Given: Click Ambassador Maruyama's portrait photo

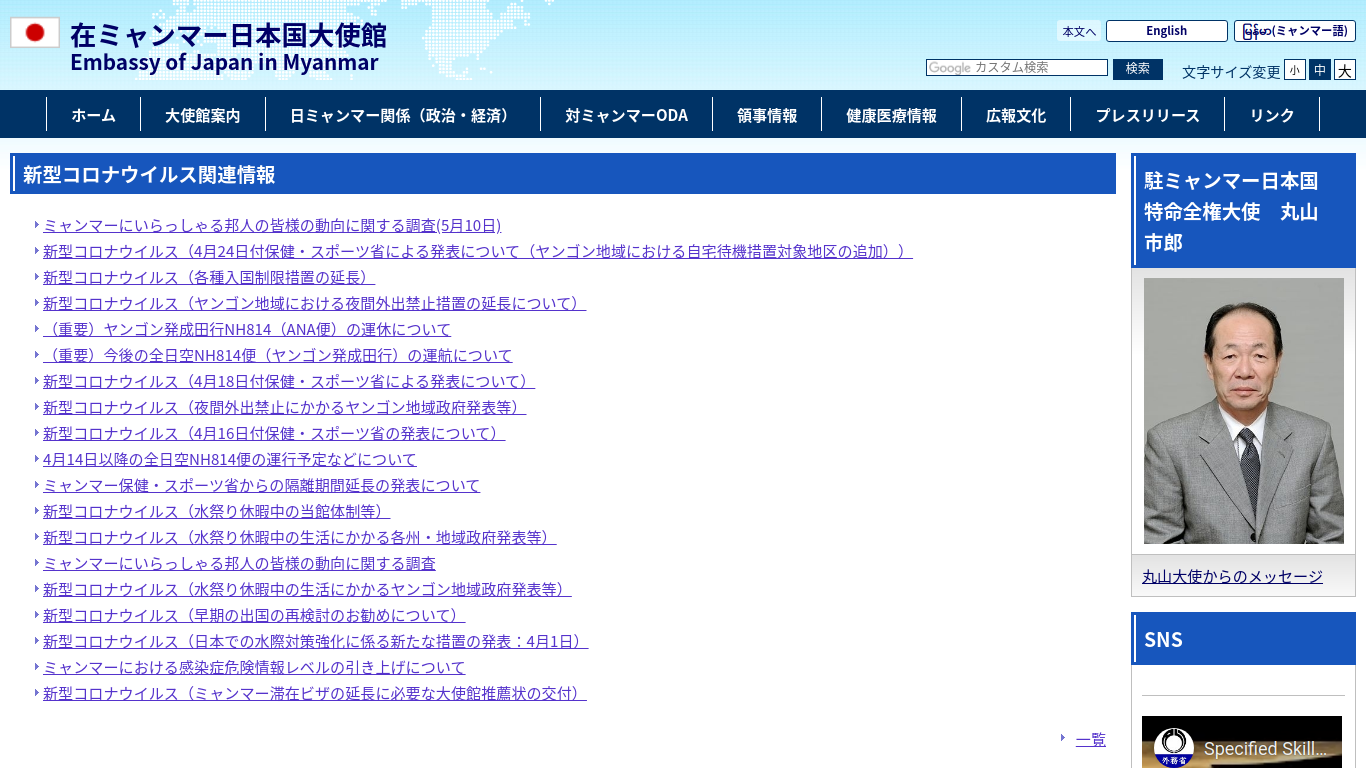Looking at the screenshot, I should click(x=1243, y=411).
